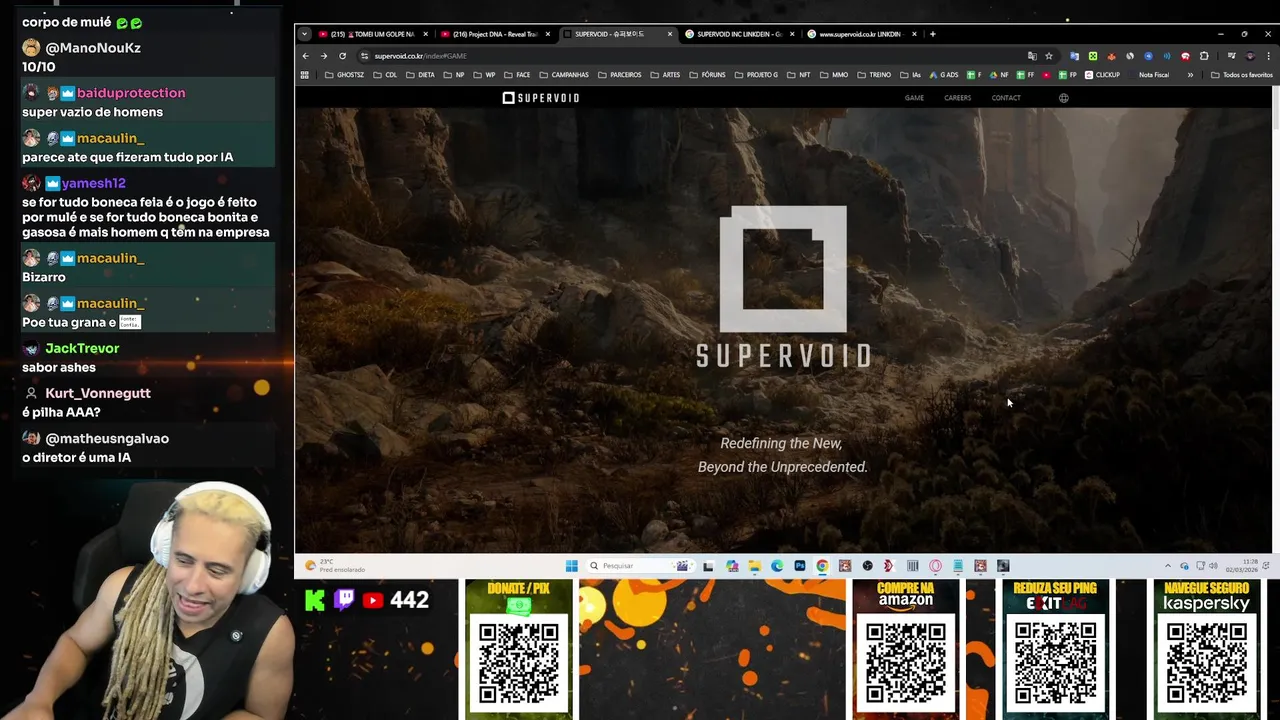Click the page vertical scrollbar
The width and height of the screenshot is (1280, 720).
point(1275,107)
